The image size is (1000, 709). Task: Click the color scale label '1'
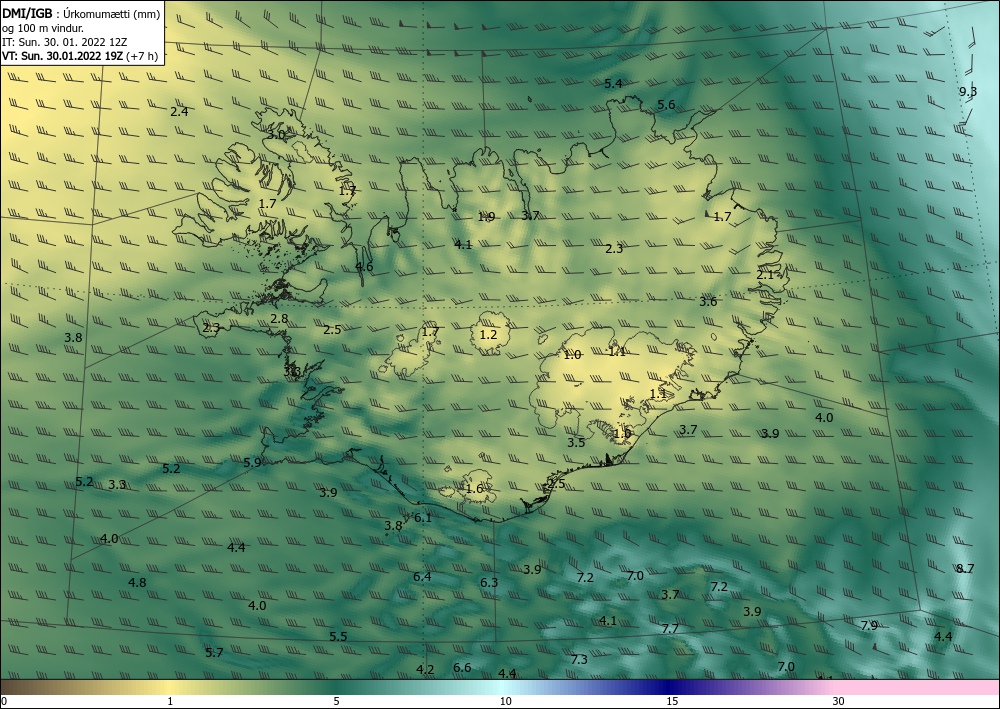[x=170, y=701]
